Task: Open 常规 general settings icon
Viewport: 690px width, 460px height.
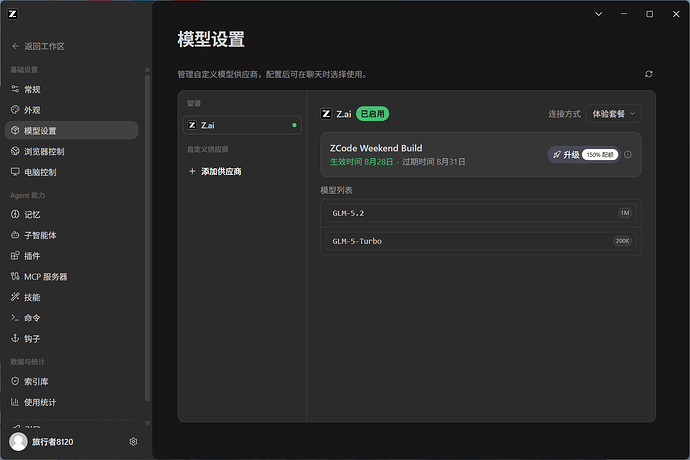Action: click(15, 89)
